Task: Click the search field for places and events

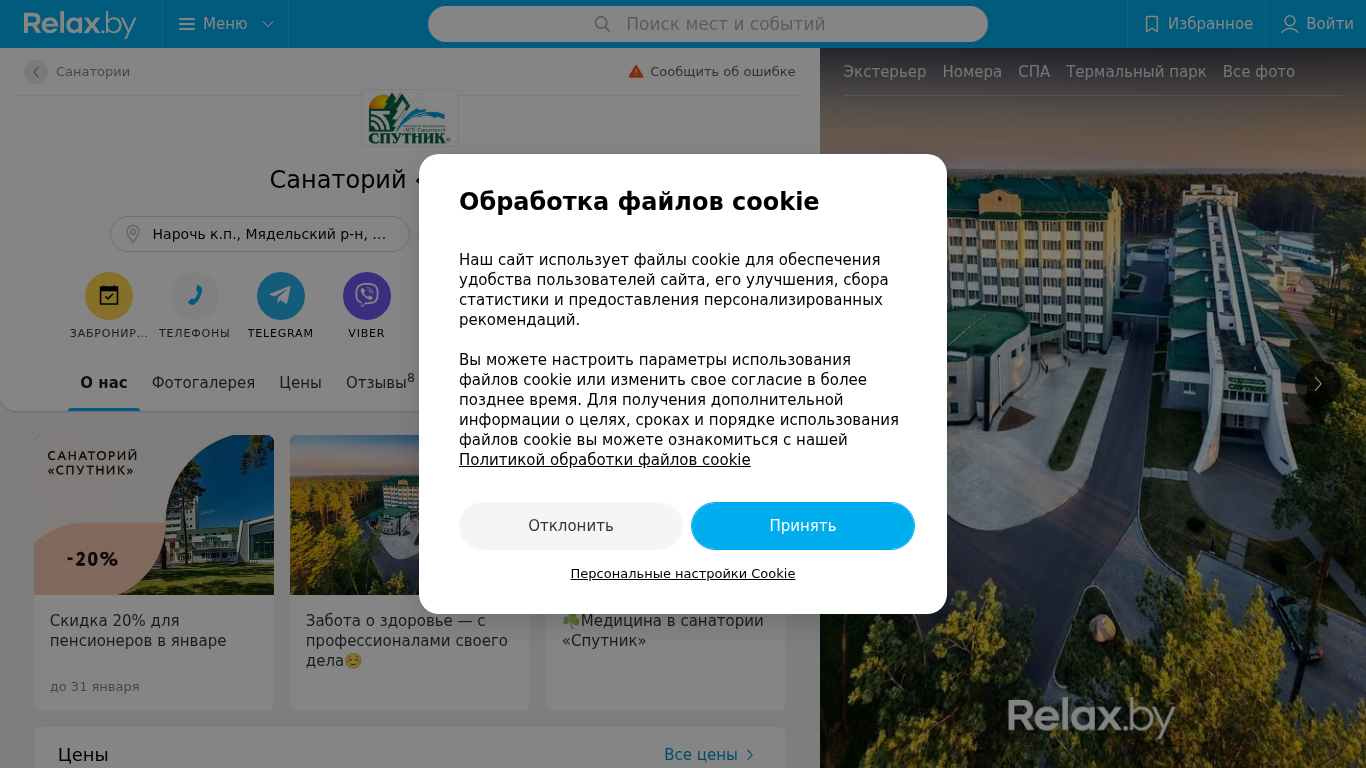Action: (708, 24)
